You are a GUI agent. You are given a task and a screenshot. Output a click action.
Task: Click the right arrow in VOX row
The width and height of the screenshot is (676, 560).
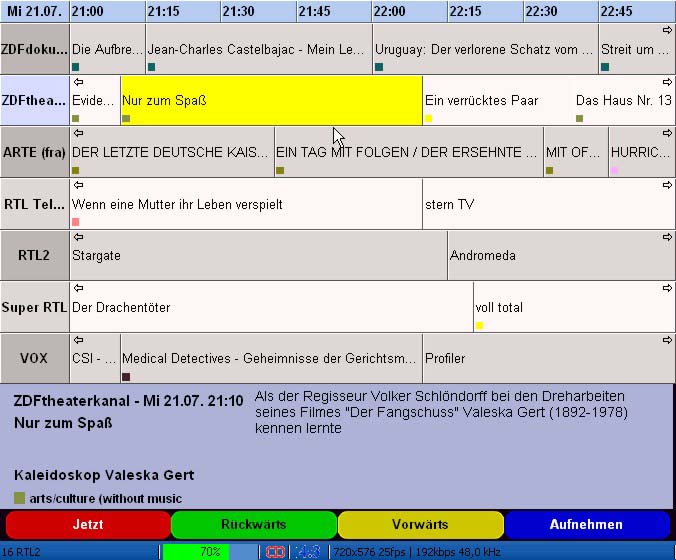click(667, 340)
